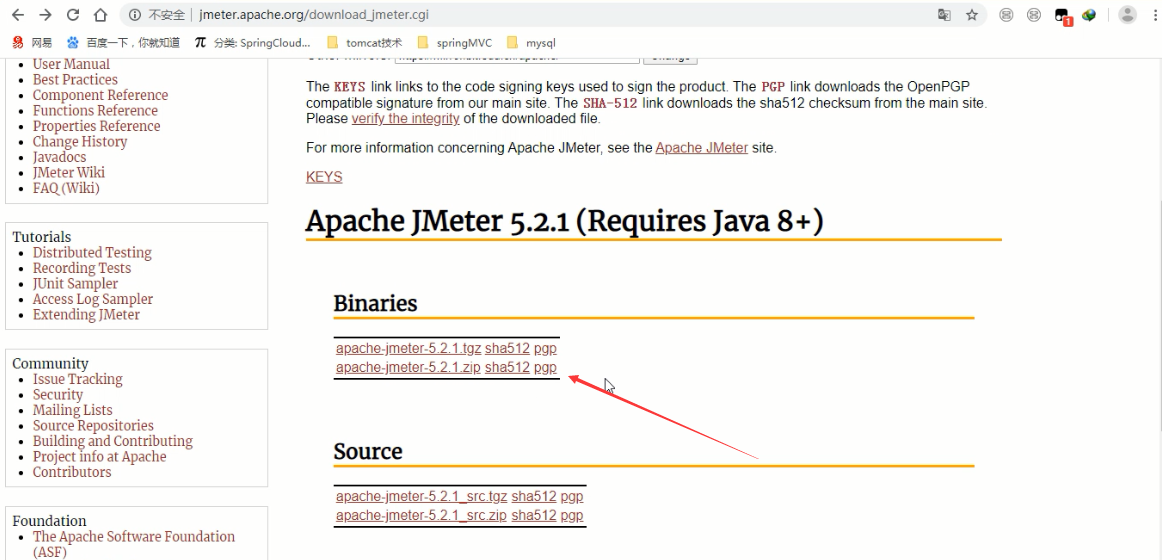Open the springMVC bookmark folder
Image resolution: width=1162 pixels, height=560 pixels.
pyautogui.click(x=455, y=42)
